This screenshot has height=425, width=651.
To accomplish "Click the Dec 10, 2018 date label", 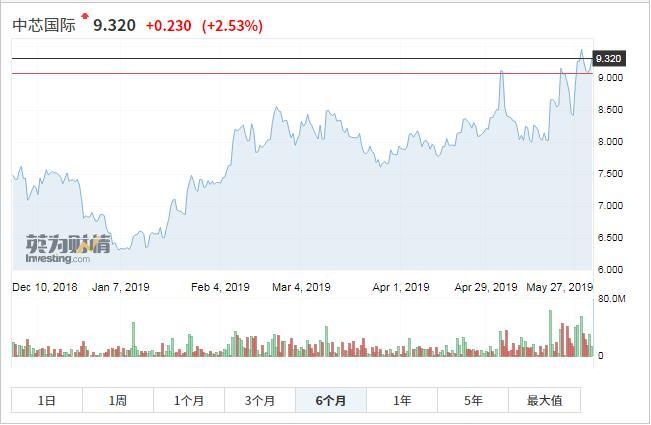I will 44,287.
